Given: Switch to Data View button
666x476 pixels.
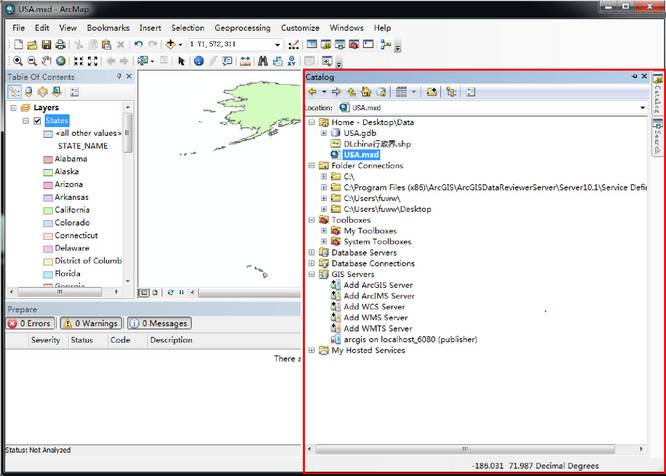Looking at the screenshot, I should click(144, 293).
